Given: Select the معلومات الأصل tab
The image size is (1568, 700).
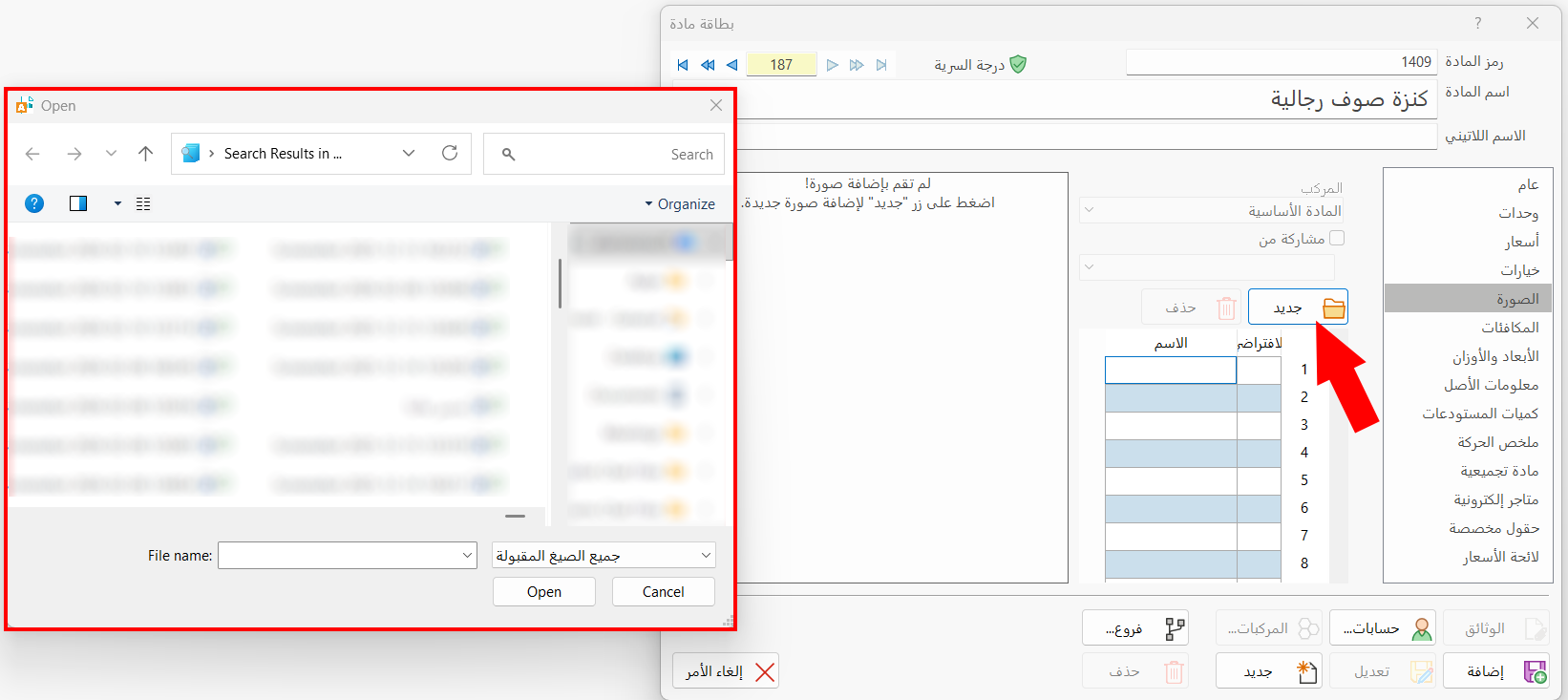Looking at the screenshot, I should pyautogui.click(x=1468, y=385).
